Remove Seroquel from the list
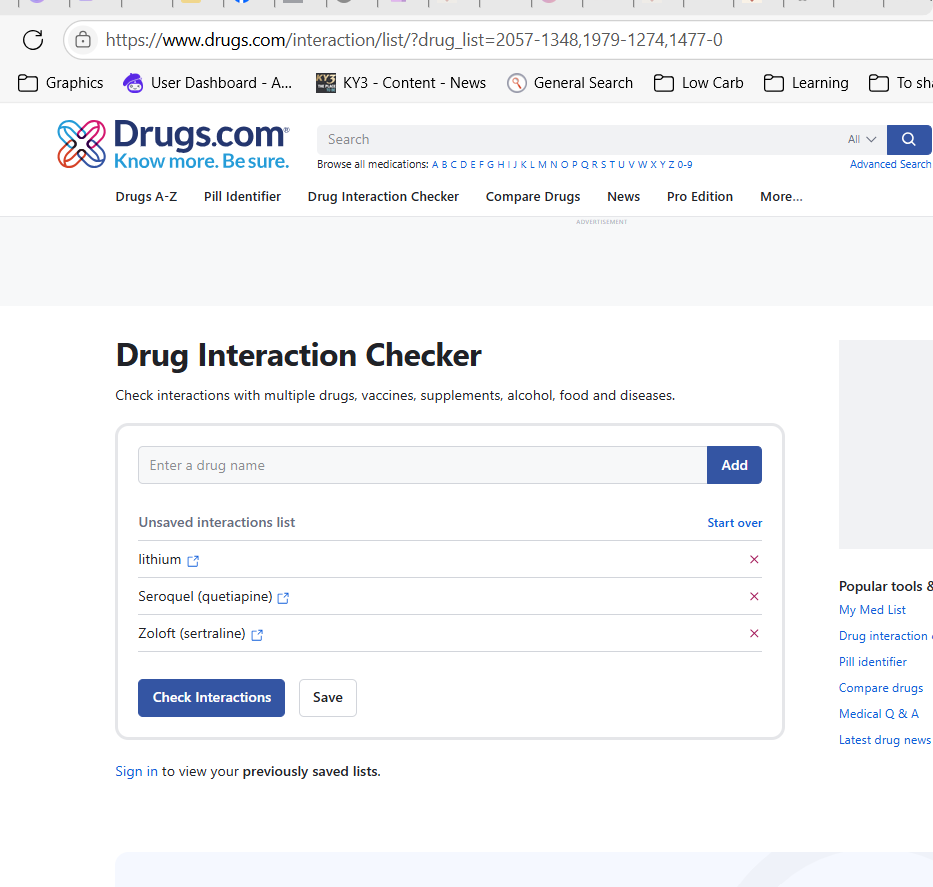933x887 pixels. 754,597
